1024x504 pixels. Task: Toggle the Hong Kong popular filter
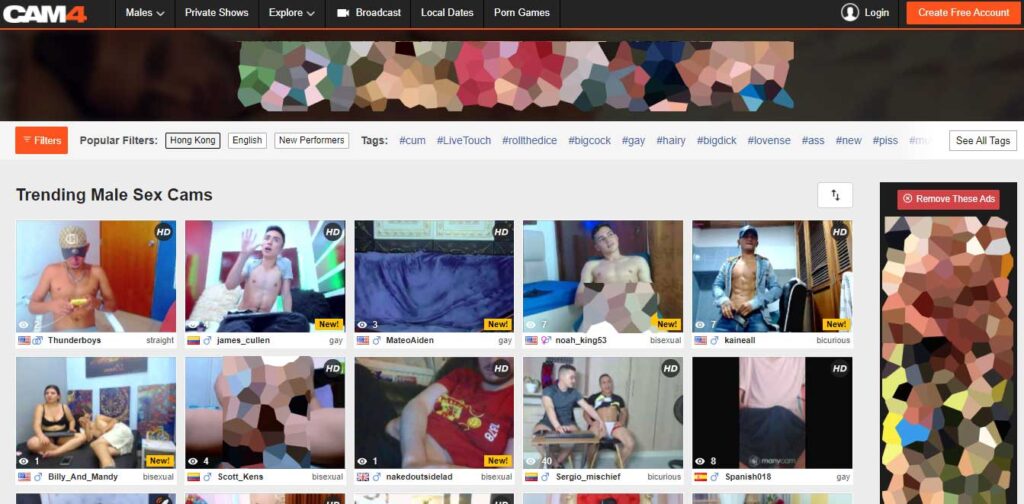click(x=193, y=141)
